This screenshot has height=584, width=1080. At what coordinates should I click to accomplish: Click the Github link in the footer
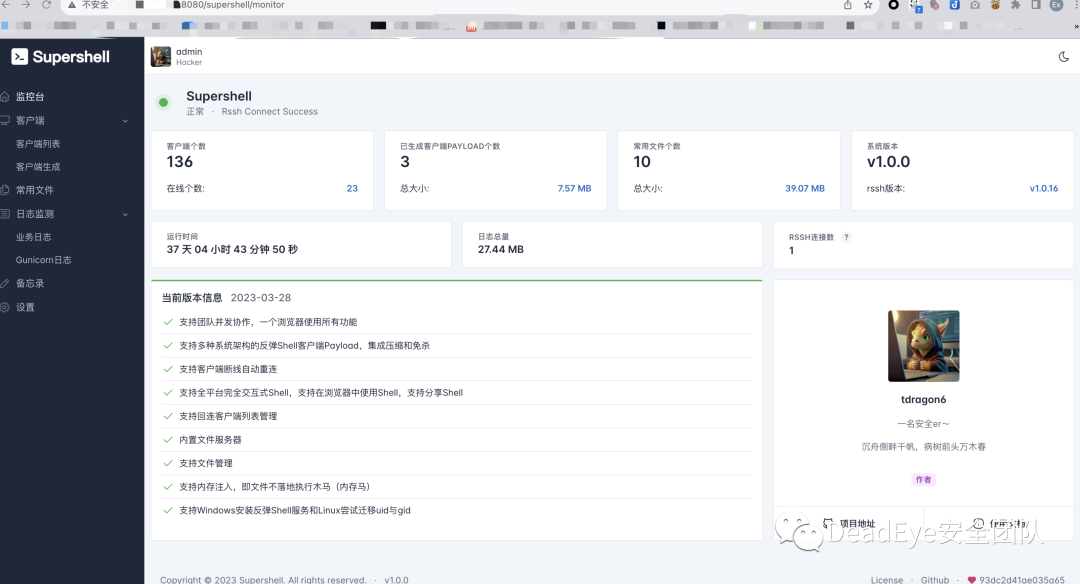[x=934, y=580]
